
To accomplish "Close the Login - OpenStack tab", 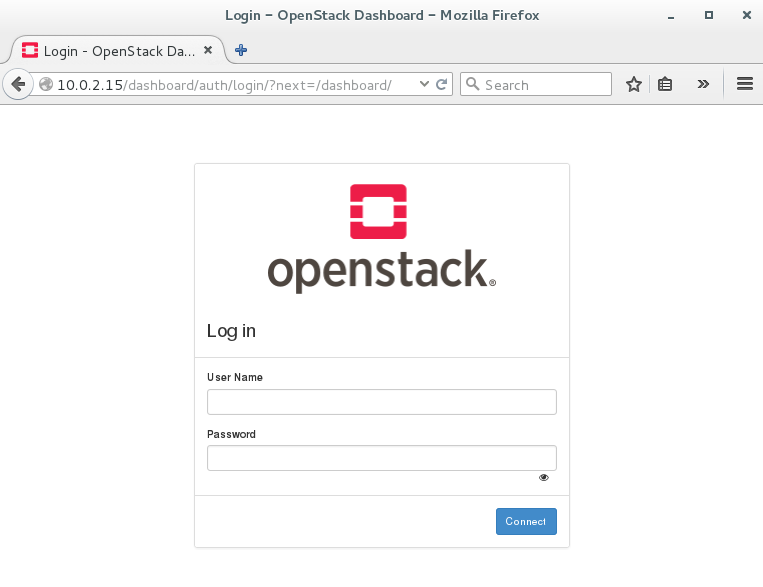I will pyautogui.click(x=208, y=50).
